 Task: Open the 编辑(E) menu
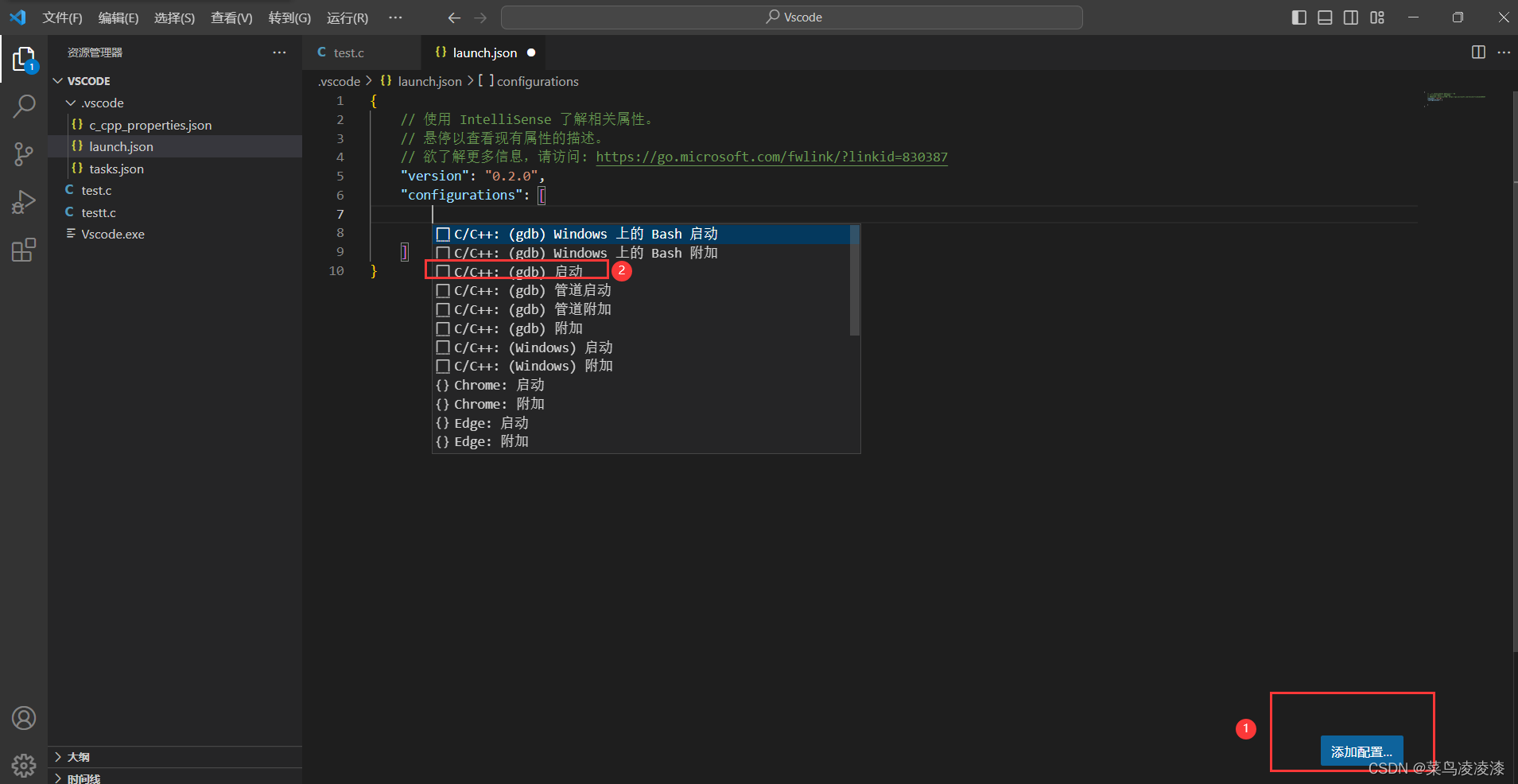118,17
